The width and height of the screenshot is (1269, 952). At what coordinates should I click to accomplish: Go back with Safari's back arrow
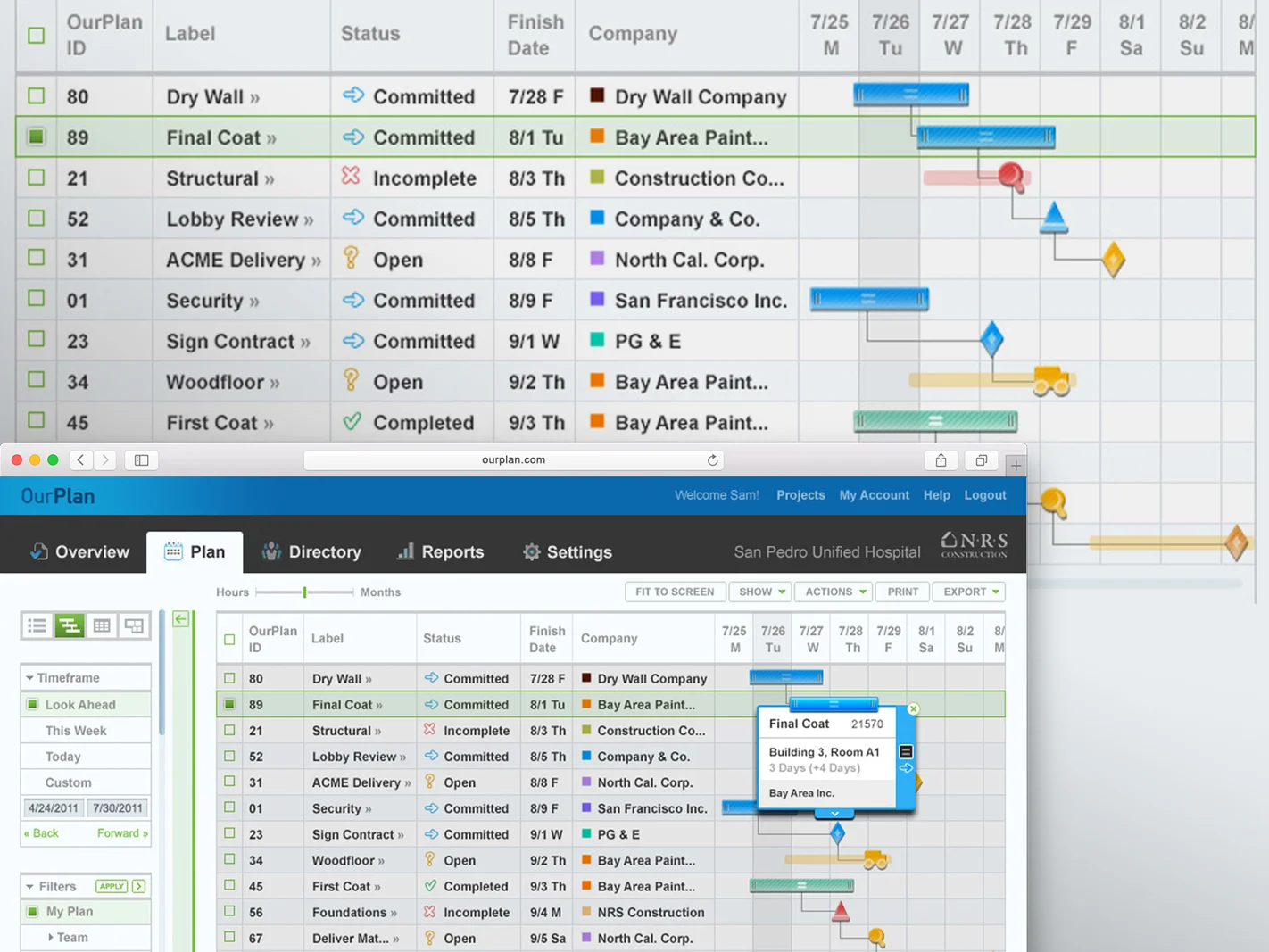tap(81, 460)
